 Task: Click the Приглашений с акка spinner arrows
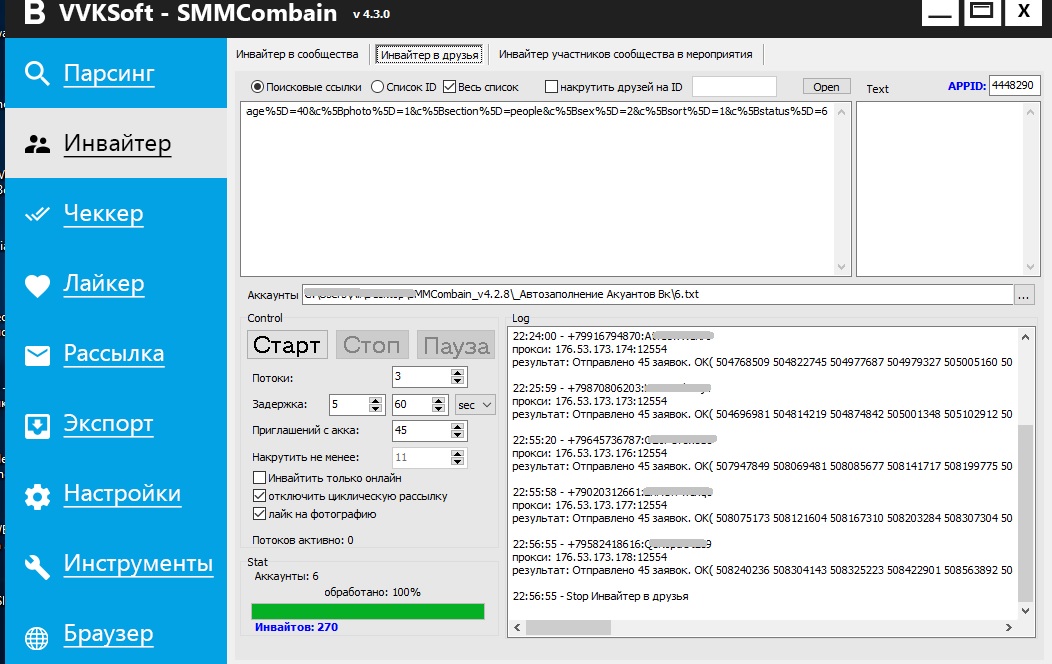pos(458,431)
